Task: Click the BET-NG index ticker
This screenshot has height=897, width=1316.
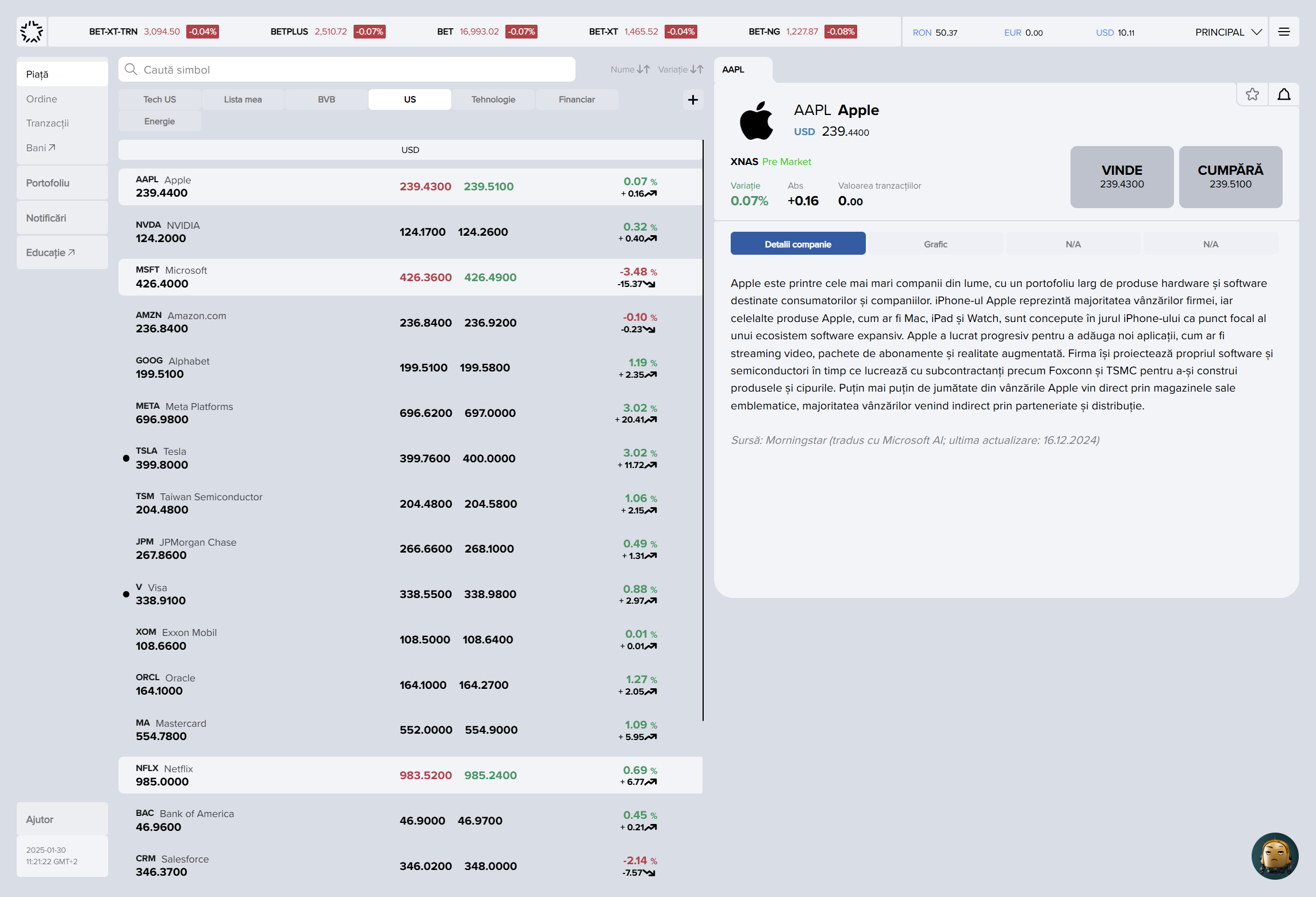Action: [803, 32]
